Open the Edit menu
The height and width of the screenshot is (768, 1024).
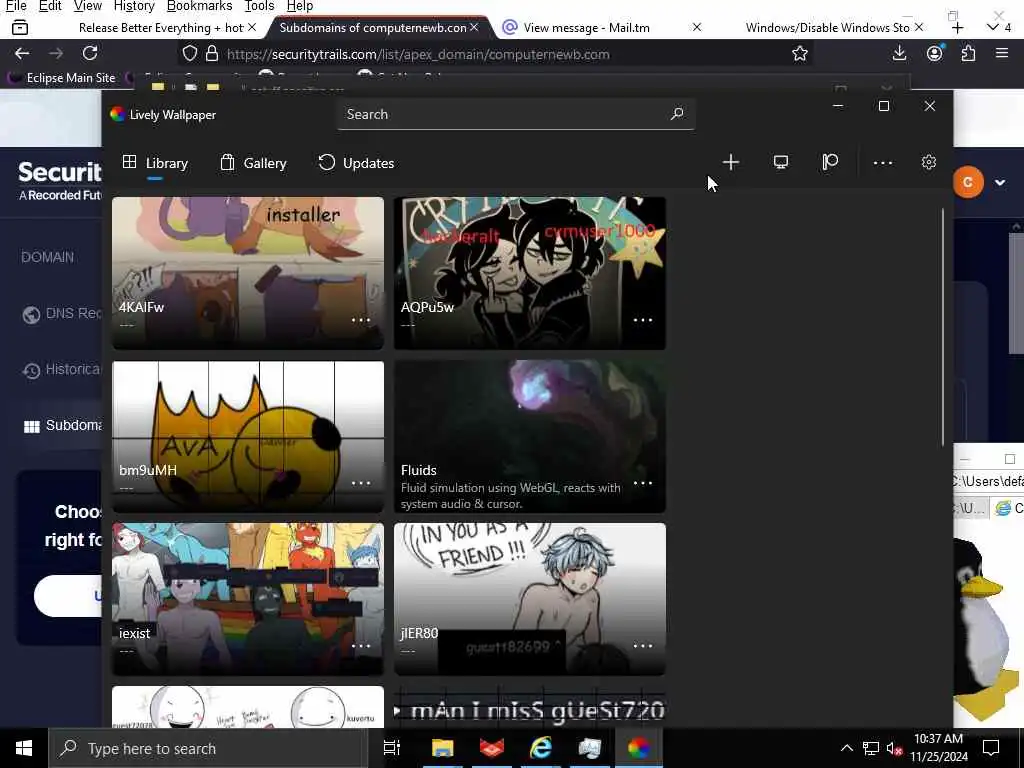(x=50, y=6)
